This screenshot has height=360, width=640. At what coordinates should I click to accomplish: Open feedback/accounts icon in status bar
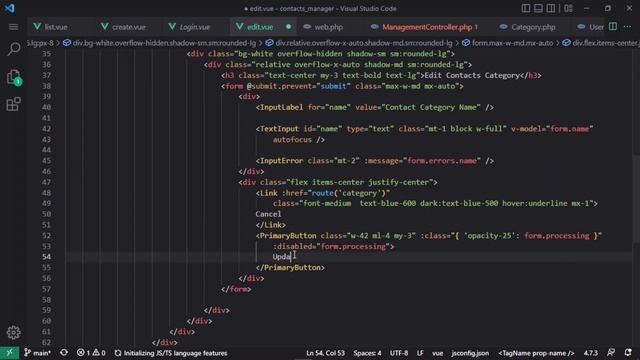pyautogui.click(x=611, y=353)
